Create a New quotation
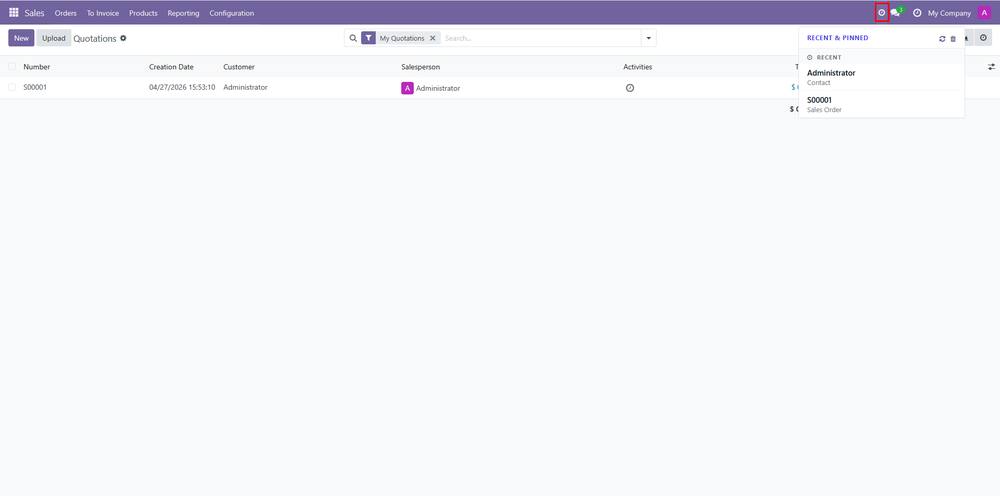The width and height of the screenshot is (1000, 496). pos(21,38)
